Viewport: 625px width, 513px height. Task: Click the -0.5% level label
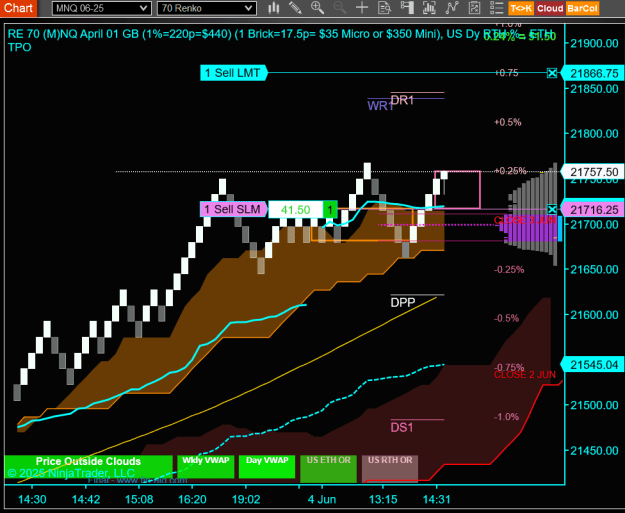pyautogui.click(x=506, y=318)
